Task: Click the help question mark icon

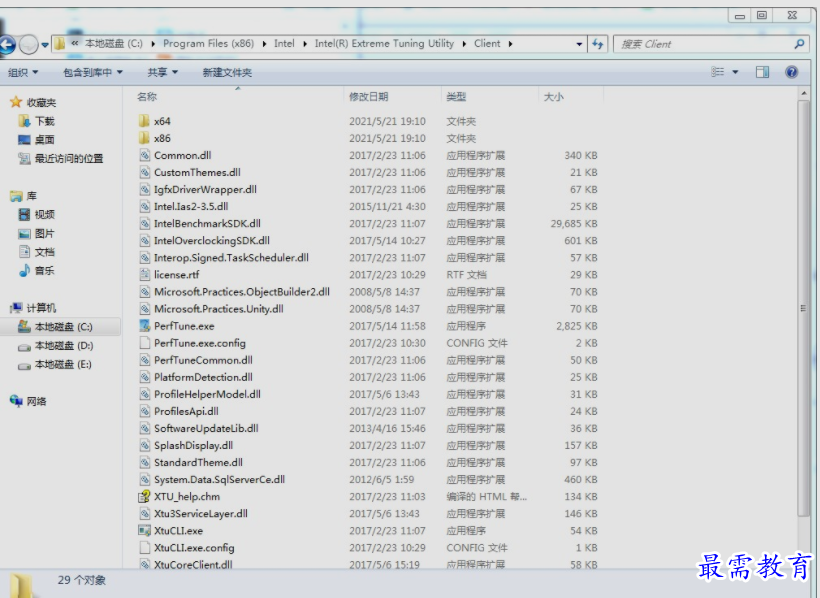Action: pyautogui.click(x=792, y=72)
